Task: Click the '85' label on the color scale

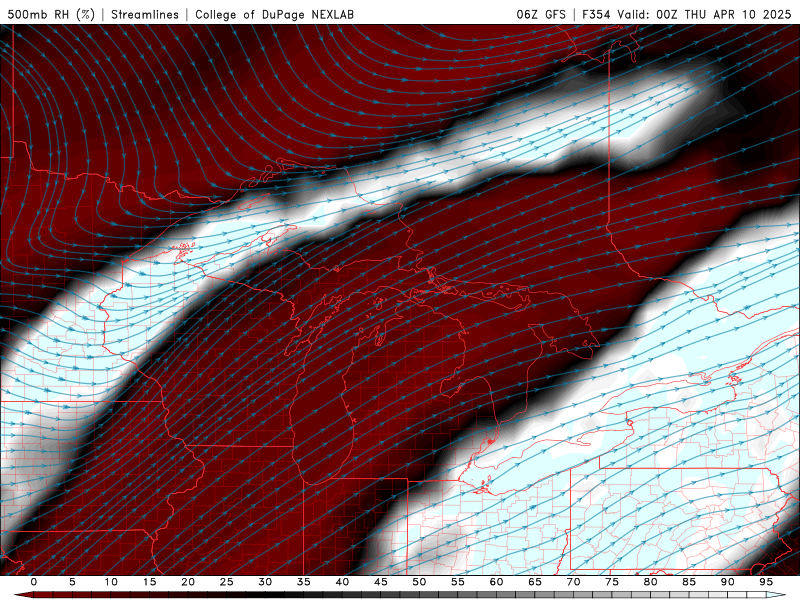Action: pyautogui.click(x=689, y=582)
